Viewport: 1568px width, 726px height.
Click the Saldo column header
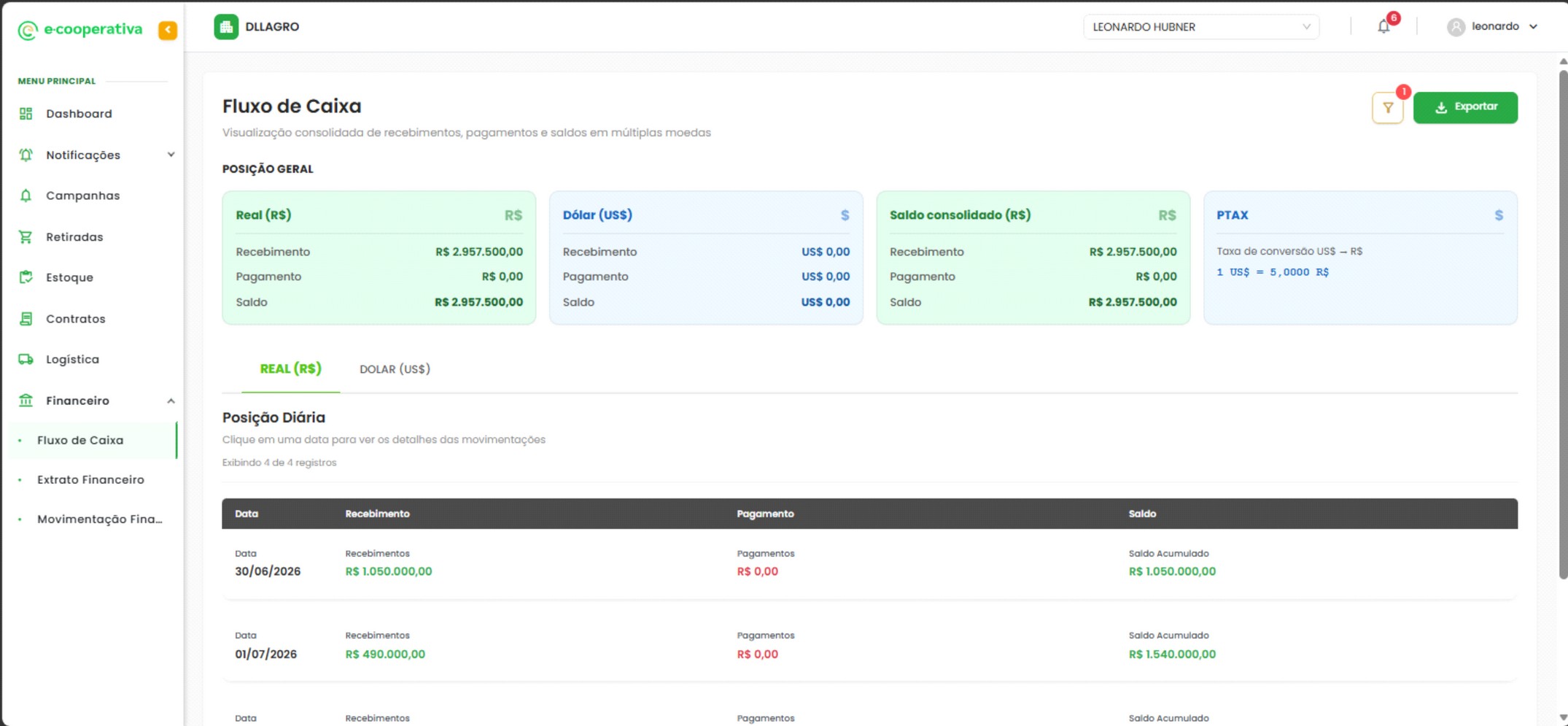[x=1142, y=514]
